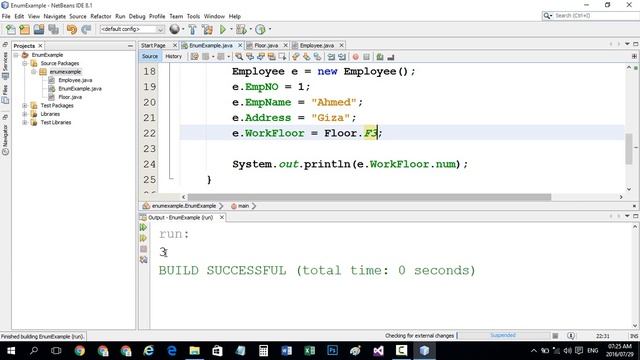Expand the Libraries node
The height and width of the screenshot is (360, 640).
[24, 114]
